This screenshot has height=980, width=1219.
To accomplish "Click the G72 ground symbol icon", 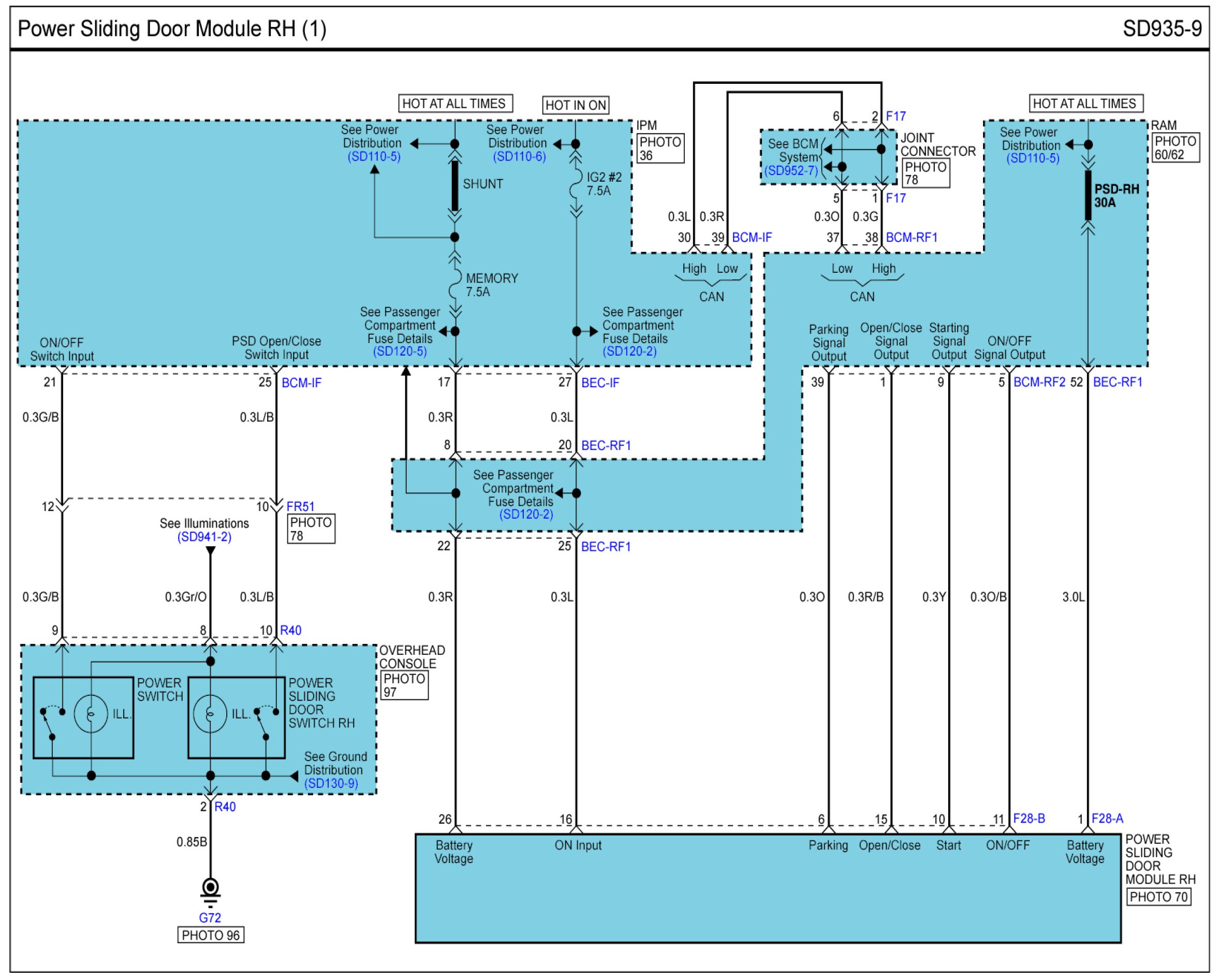I will (x=210, y=888).
